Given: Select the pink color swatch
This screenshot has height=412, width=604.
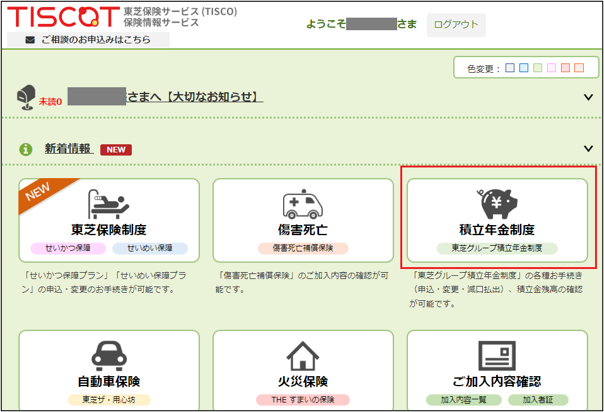Looking at the screenshot, I should tap(551, 68).
